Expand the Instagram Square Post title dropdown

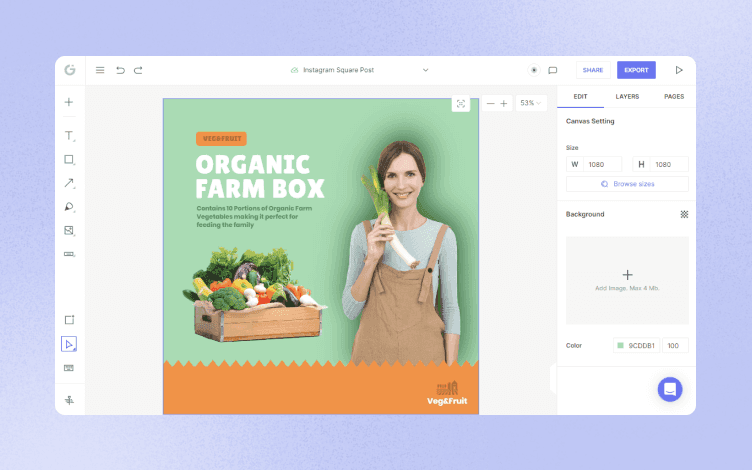tap(425, 70)
